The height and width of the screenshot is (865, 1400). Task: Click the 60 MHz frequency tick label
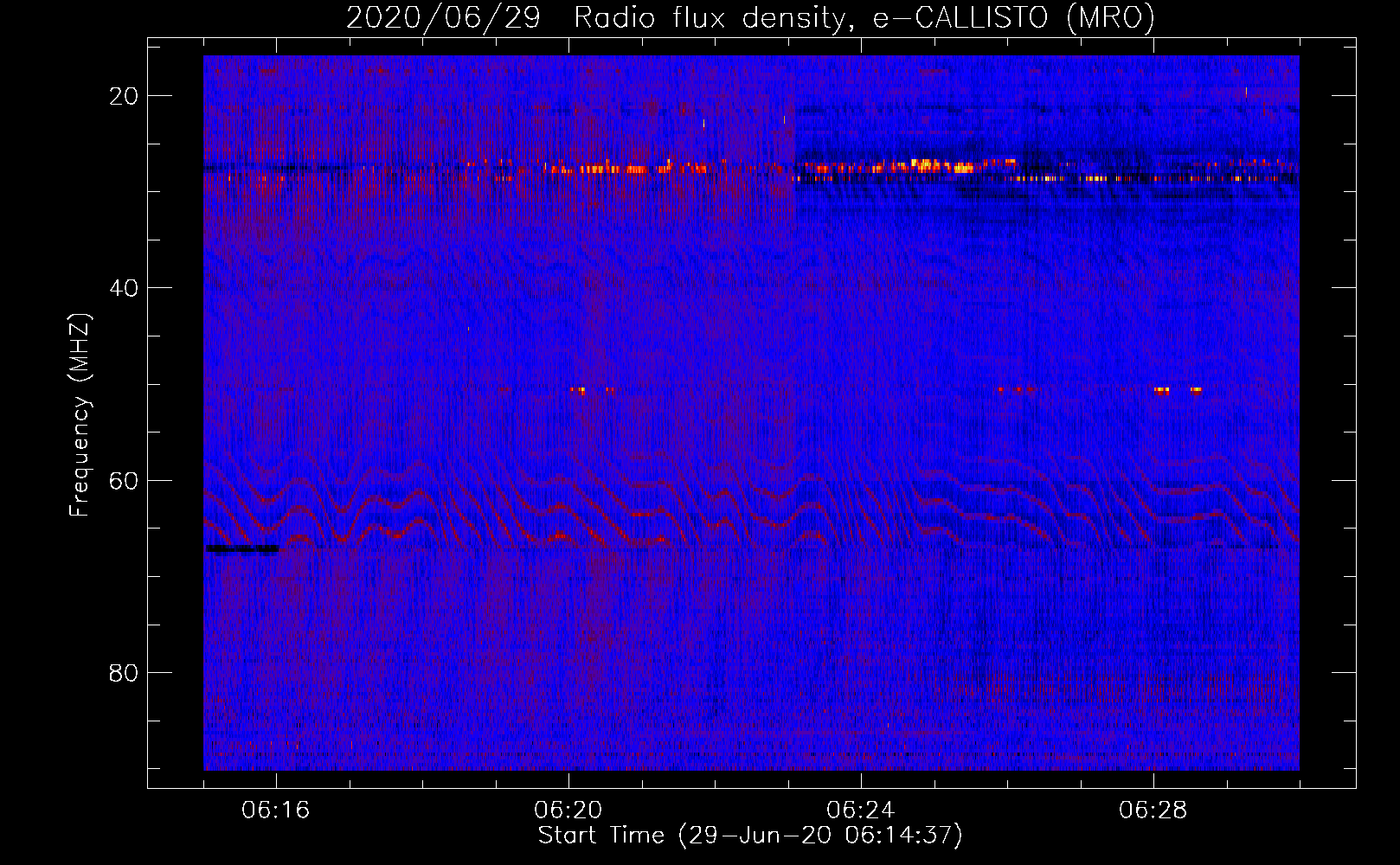point(124,480)
